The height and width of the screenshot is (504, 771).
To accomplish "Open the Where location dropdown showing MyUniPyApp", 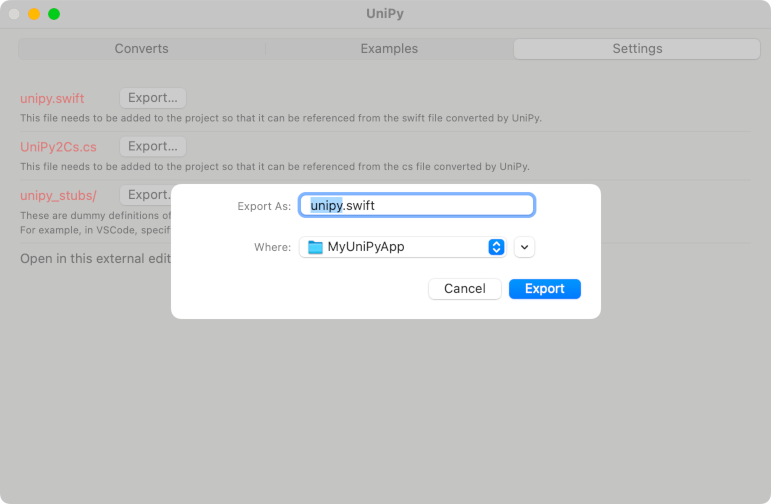I will [402, 247].
